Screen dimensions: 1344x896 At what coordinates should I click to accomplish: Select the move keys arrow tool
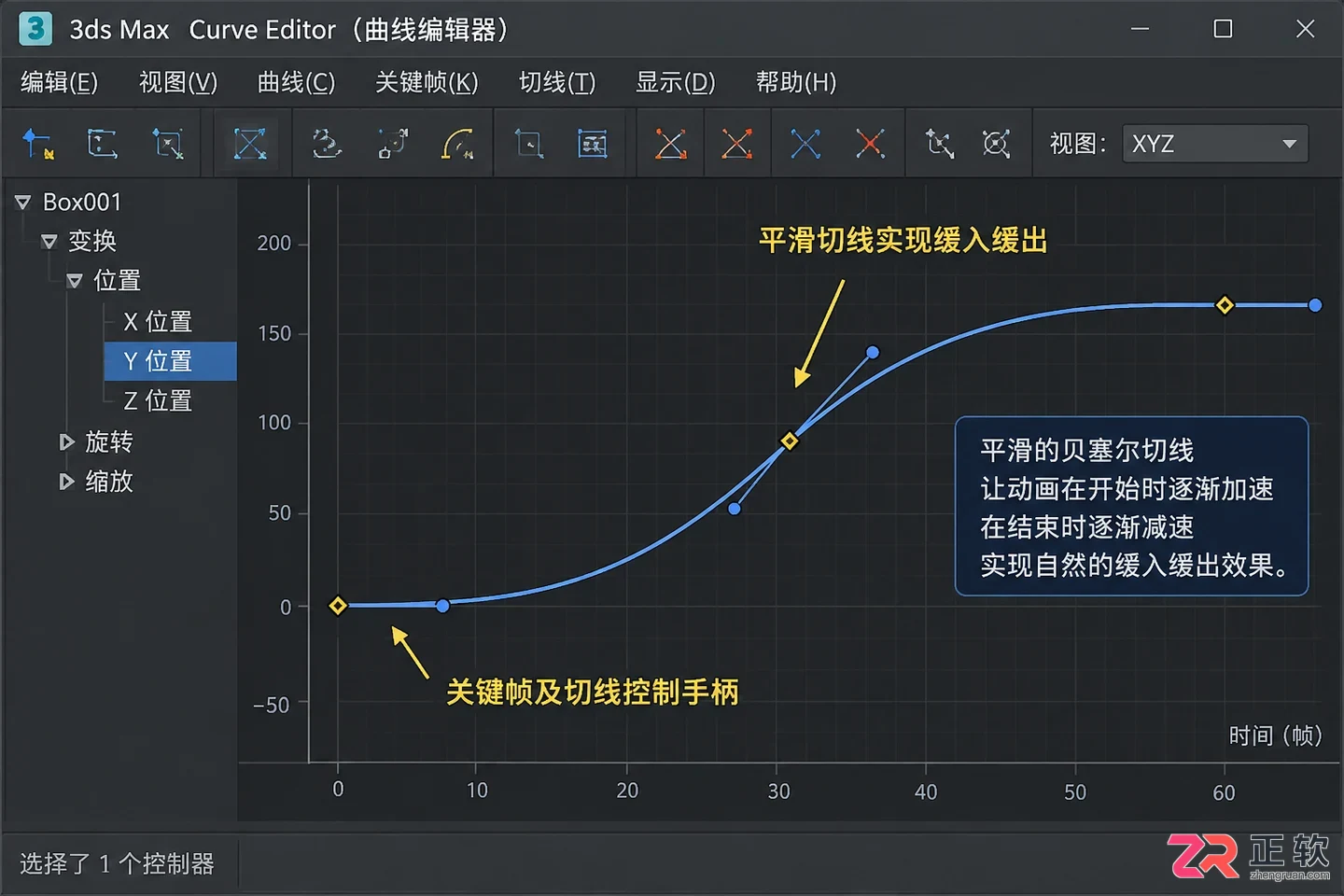coord(37,144)
